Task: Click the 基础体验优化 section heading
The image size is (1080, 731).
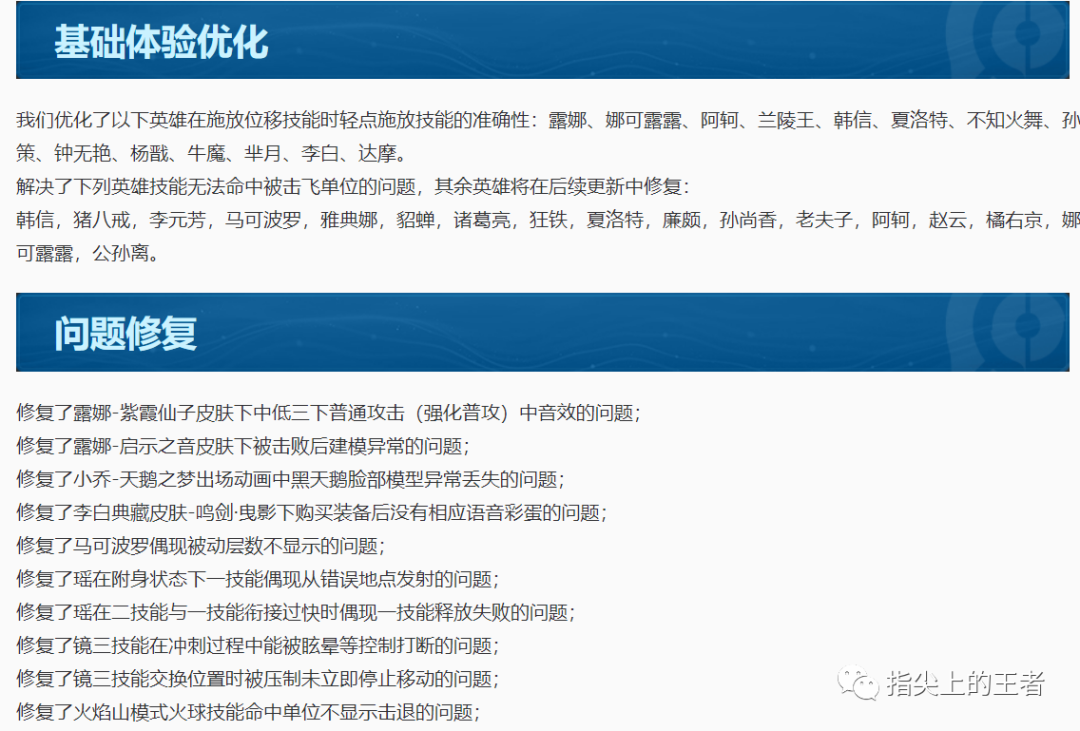Action: click(161, 41)
